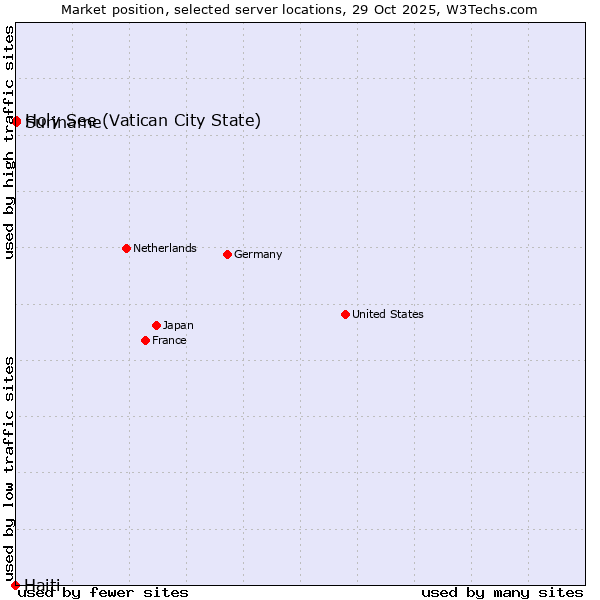
Task: Select the United States red marker
Action: pyautogui.click(x=345, y=314)
